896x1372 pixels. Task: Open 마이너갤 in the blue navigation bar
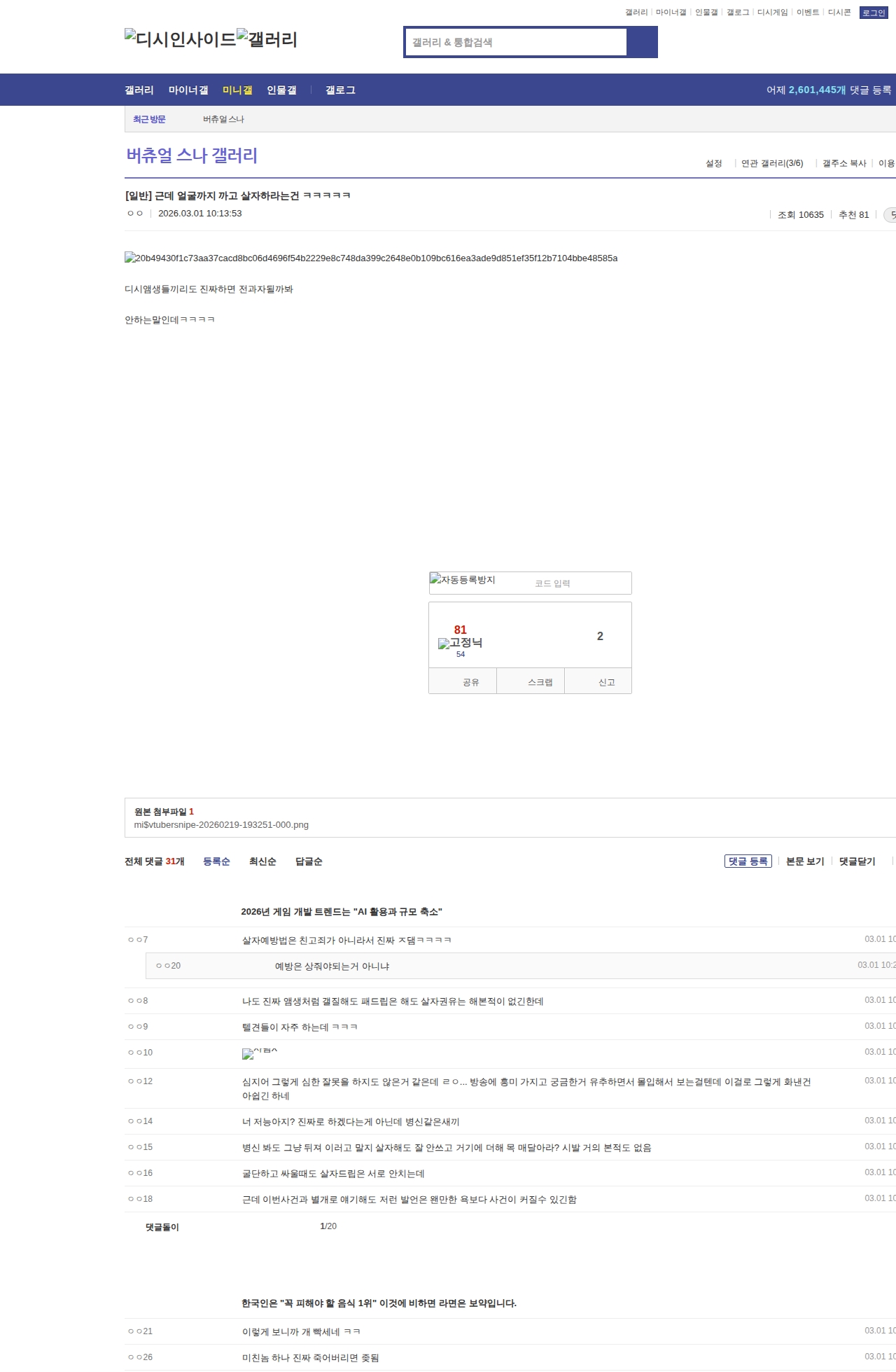point(188,90)
